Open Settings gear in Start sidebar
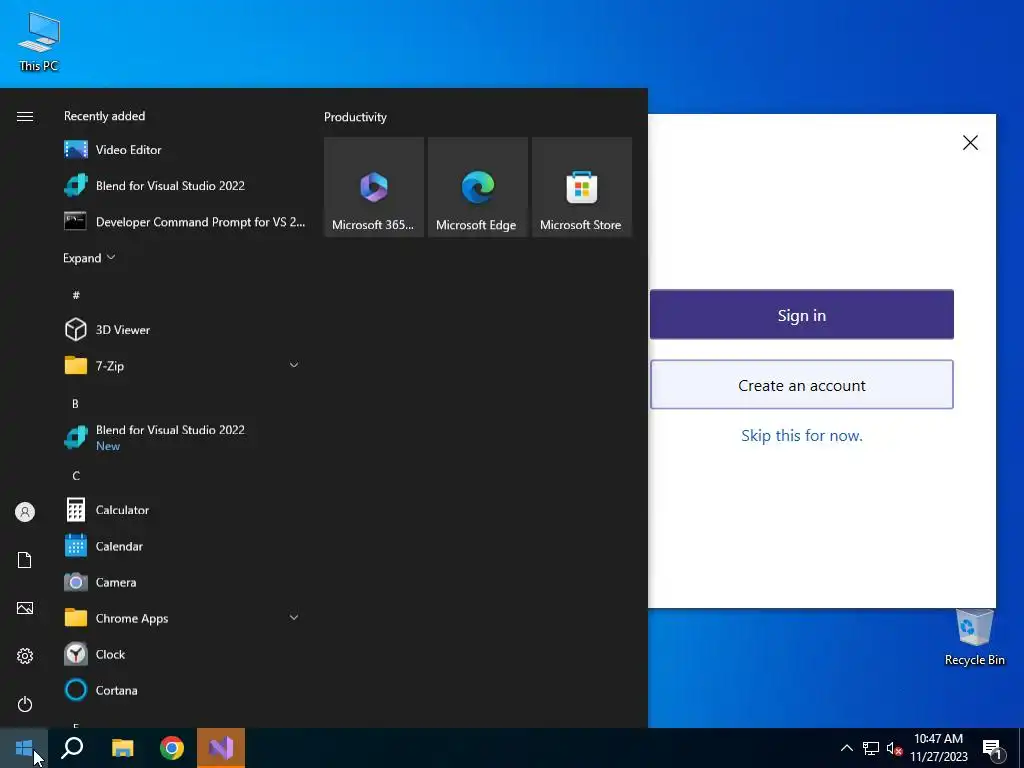 (25, 656)
